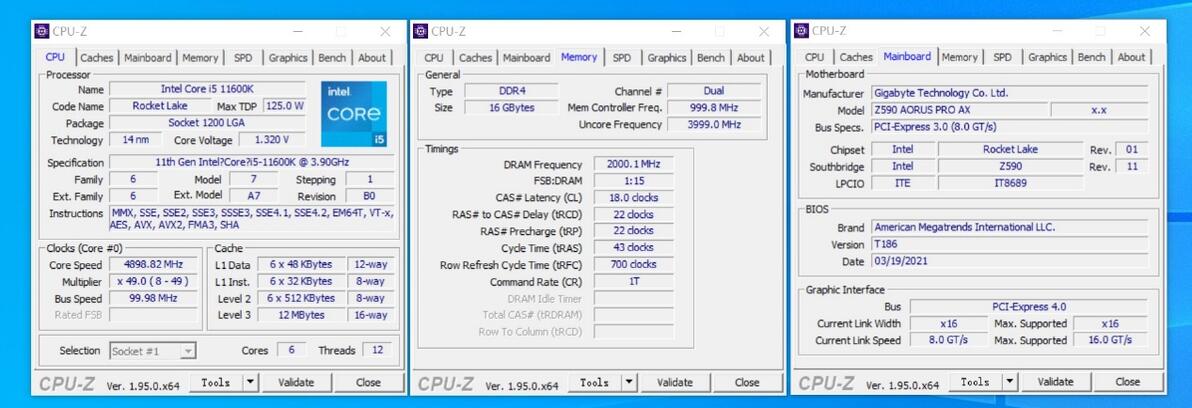Viewport: 1192px width, 408px height.
Task: Click the memory Type value DDR4
Action: (x=512, y=91)
